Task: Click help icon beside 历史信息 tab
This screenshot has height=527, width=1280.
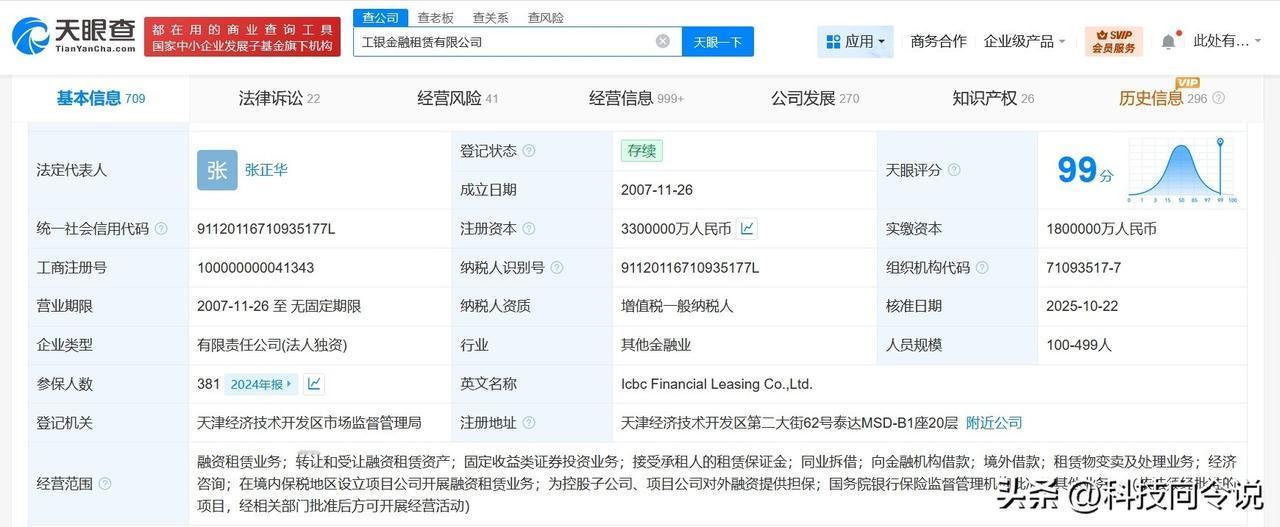Action: (1218, 98)
